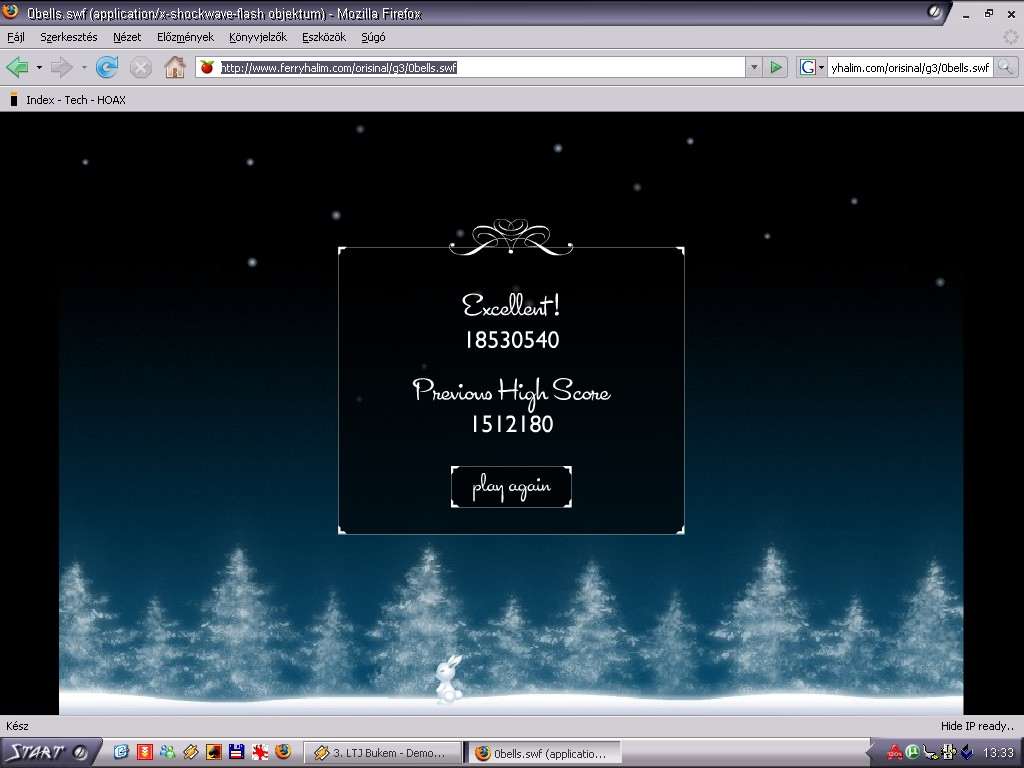The image size is (1024, 768).
Task: Open the two-people messenger quick launch icon
Action: pos(167,752)
